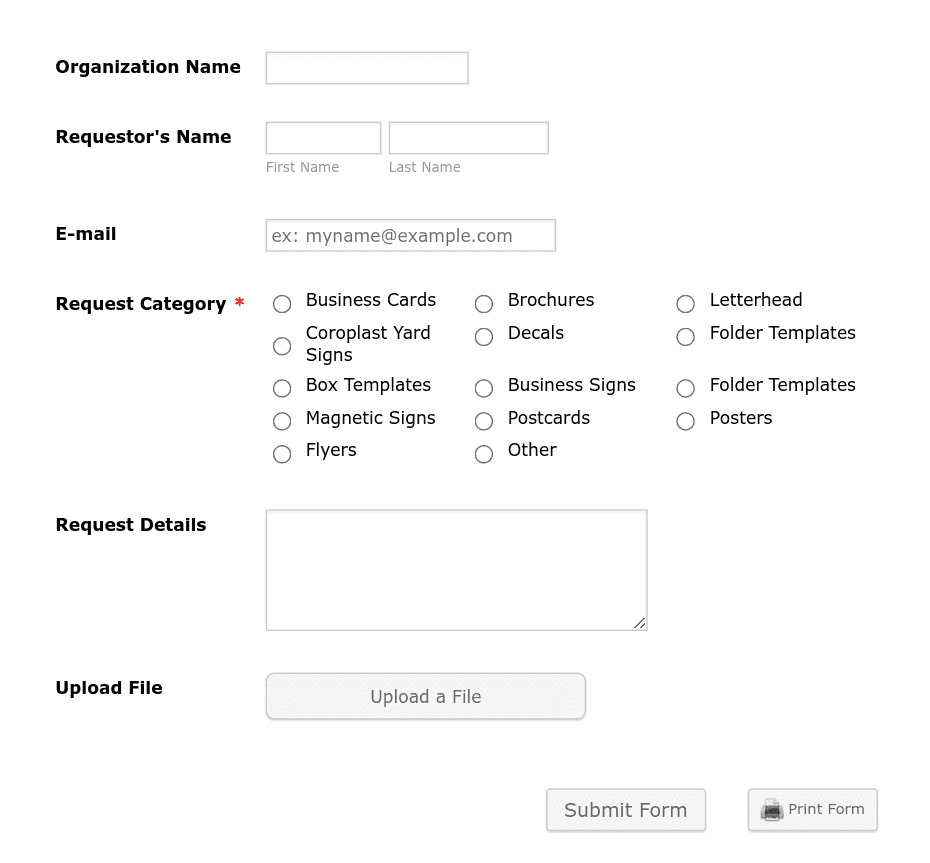Image resolution: width=930 pixels, height=863 pixels.
Task: Choose the Other radio option
Action: tap(483, 454)
